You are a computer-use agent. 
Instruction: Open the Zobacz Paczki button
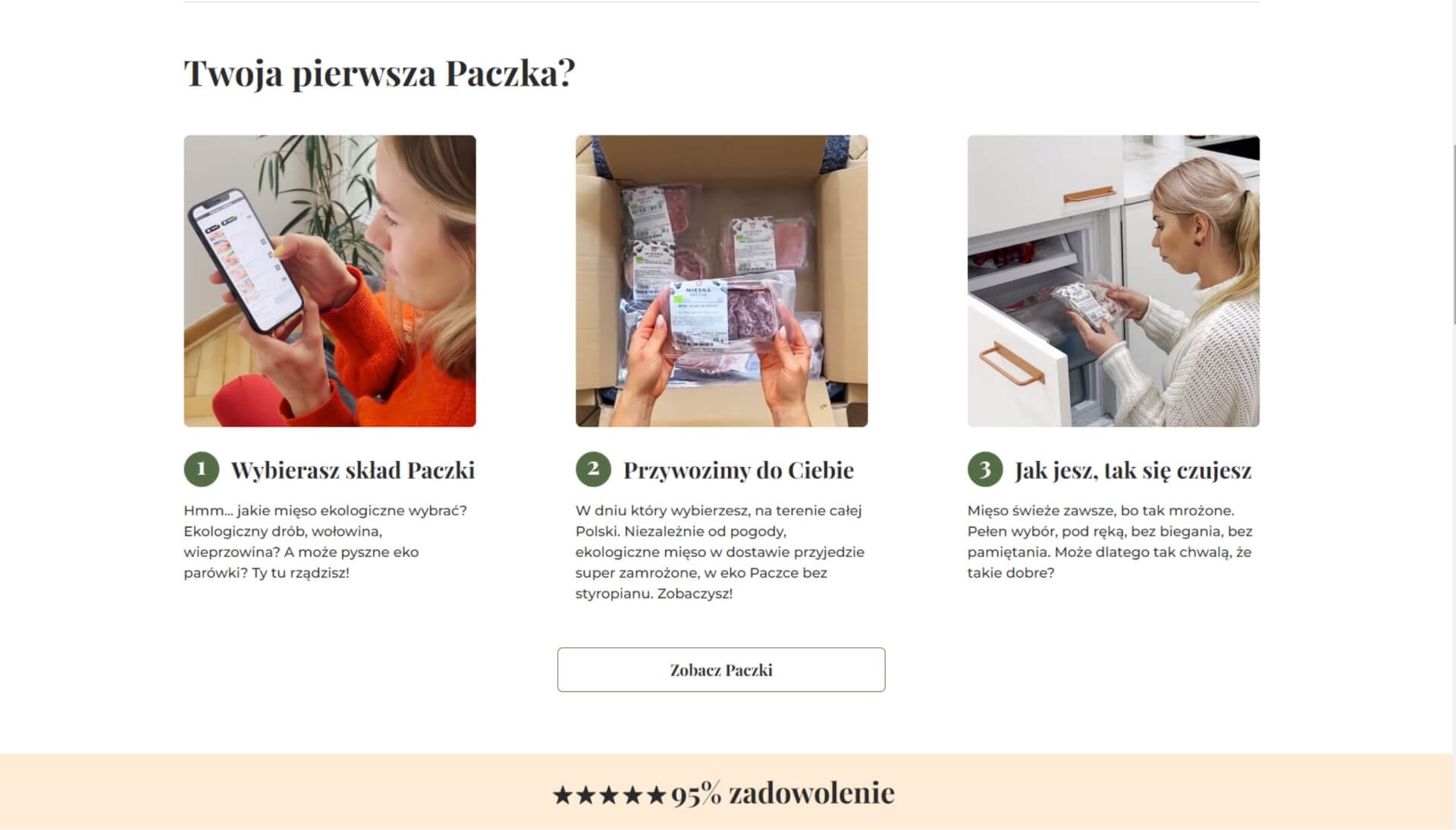(x=721, y=669)
